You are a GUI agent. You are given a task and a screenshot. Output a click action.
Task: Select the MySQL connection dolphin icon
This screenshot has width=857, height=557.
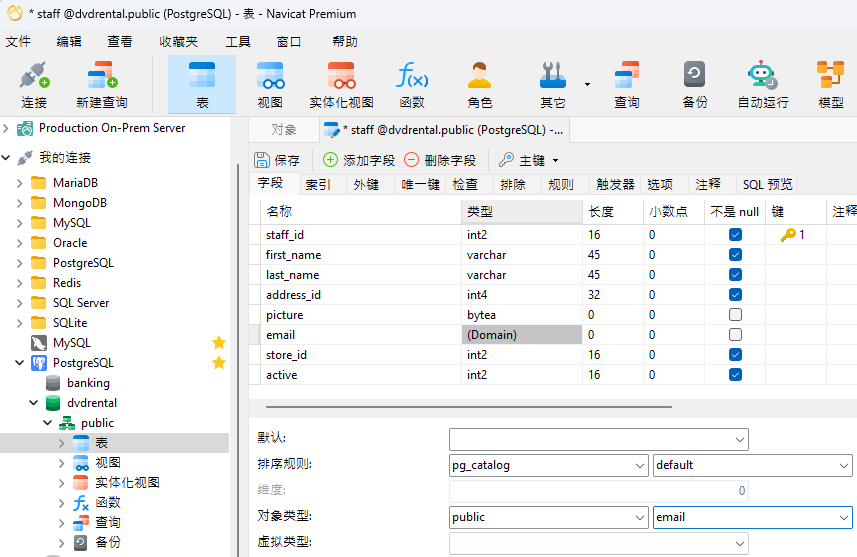coord(39,343)
